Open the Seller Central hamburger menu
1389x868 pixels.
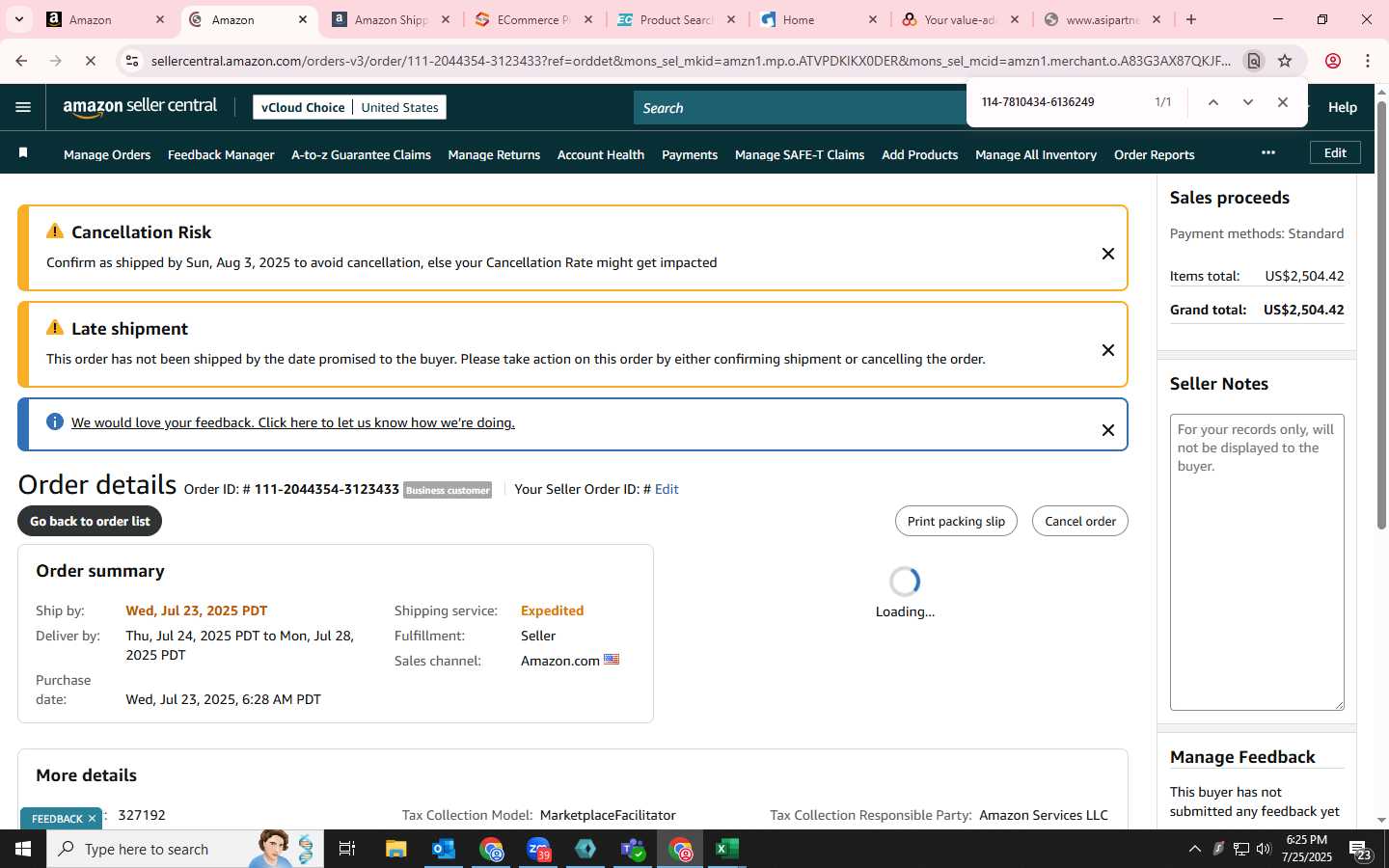click(23, 107)
